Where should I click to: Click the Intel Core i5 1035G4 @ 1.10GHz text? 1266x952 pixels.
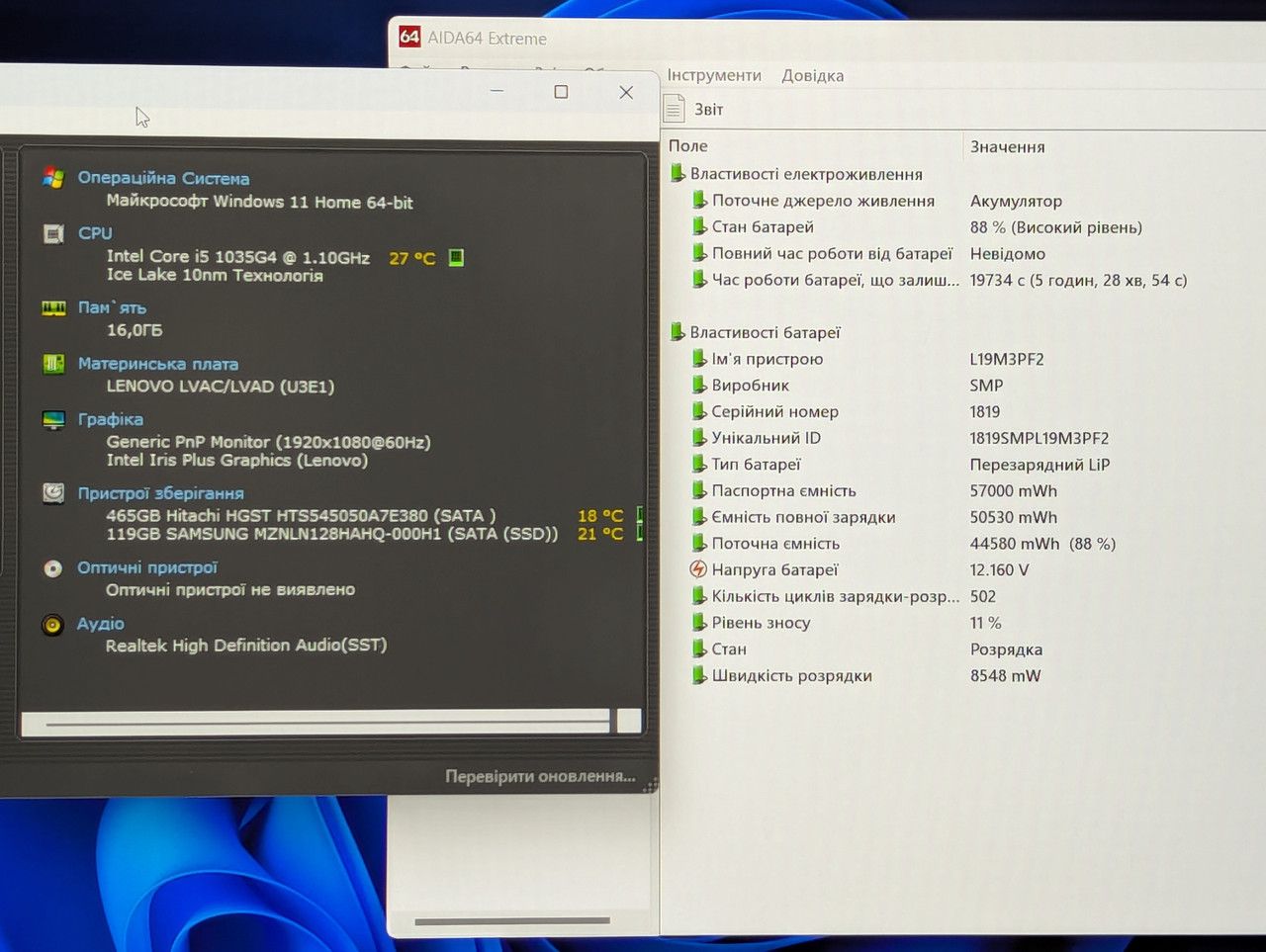tap(238, 257)
